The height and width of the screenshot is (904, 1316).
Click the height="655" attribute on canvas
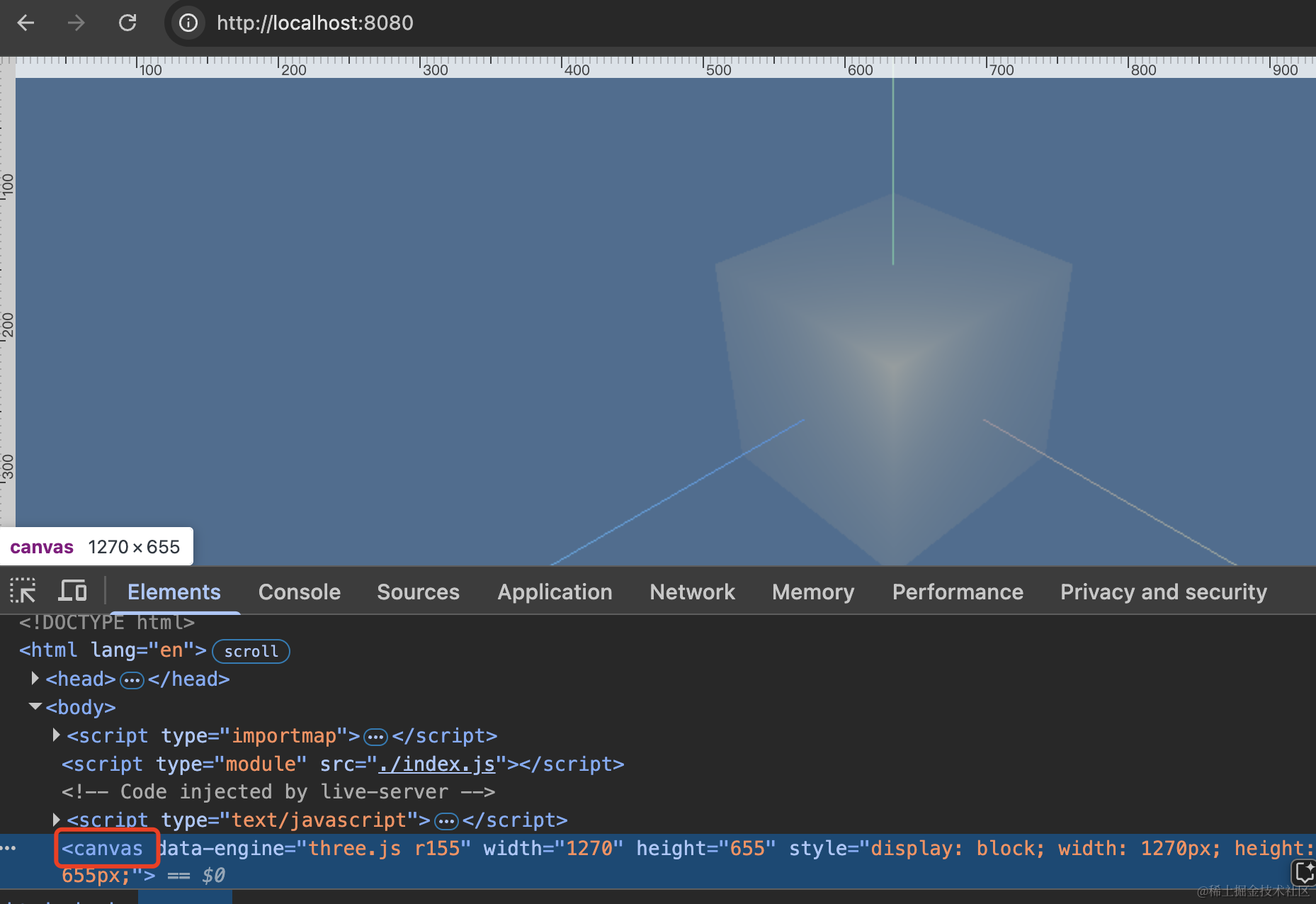(x=706, y=848)
